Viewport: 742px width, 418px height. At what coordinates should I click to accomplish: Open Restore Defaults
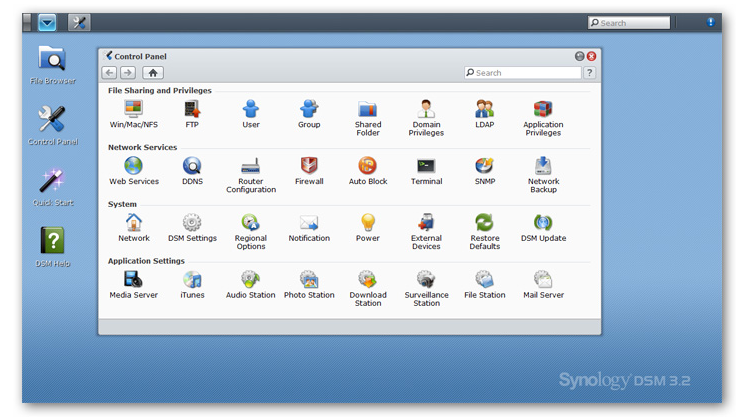click(485, 223)
